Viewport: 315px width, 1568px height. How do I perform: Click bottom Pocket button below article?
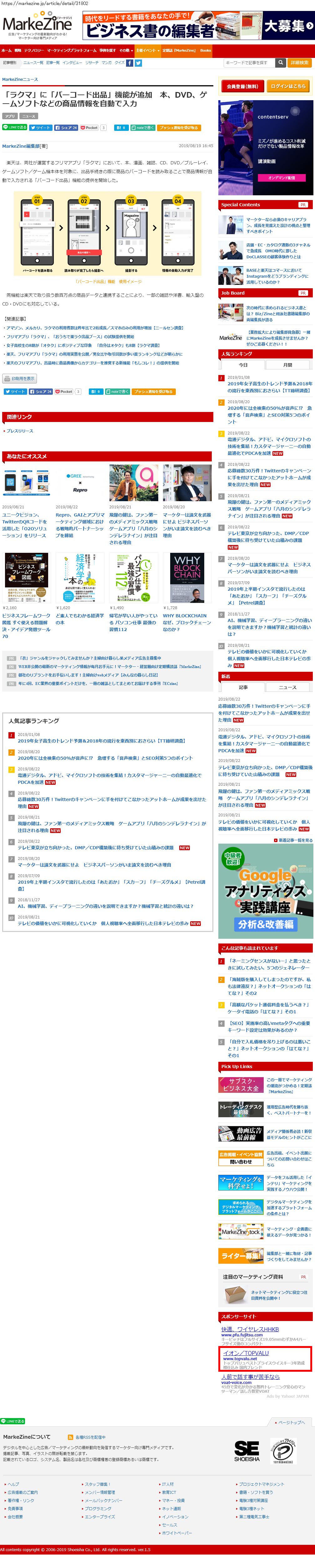pyautogui.click(x=64, y=391)
